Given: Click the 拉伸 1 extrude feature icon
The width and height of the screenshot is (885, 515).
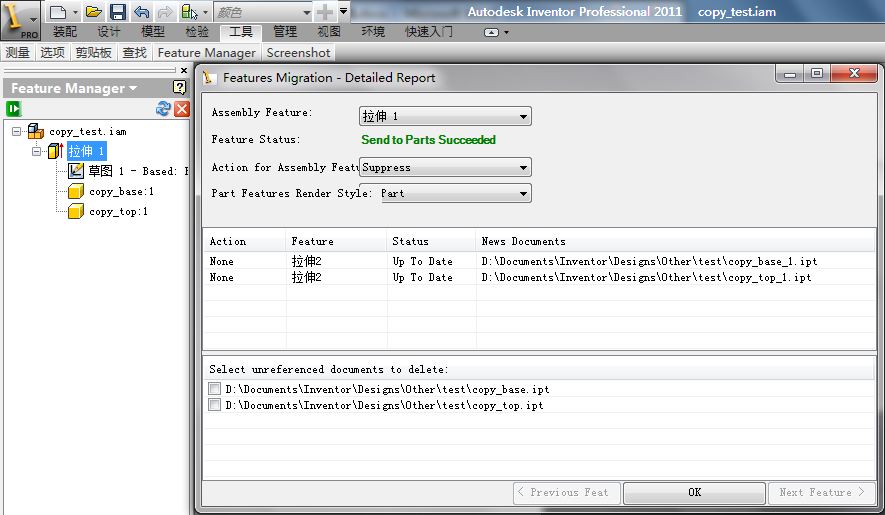Looking at the screenshot, I should coord(56,151).
